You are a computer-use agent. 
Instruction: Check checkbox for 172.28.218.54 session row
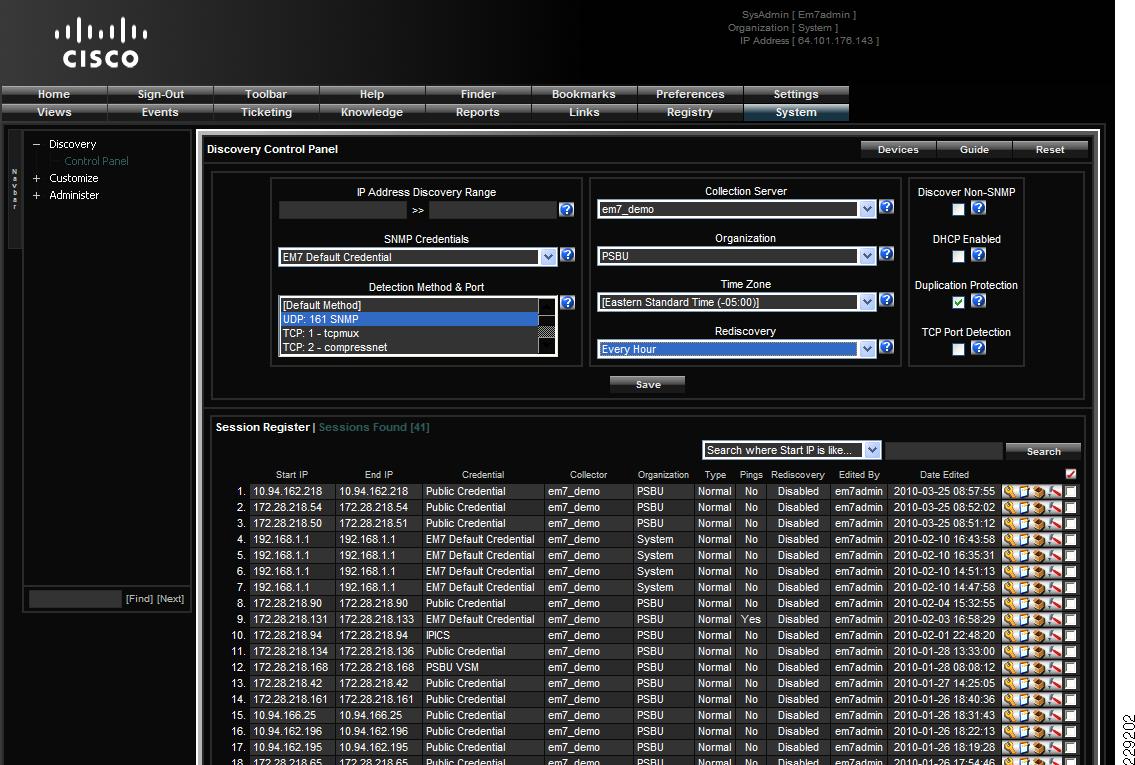click(1071, 507)
